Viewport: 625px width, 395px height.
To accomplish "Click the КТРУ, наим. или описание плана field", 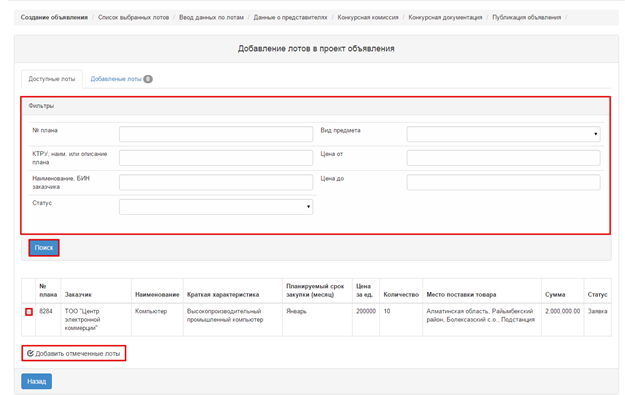I will click(216, 158).
